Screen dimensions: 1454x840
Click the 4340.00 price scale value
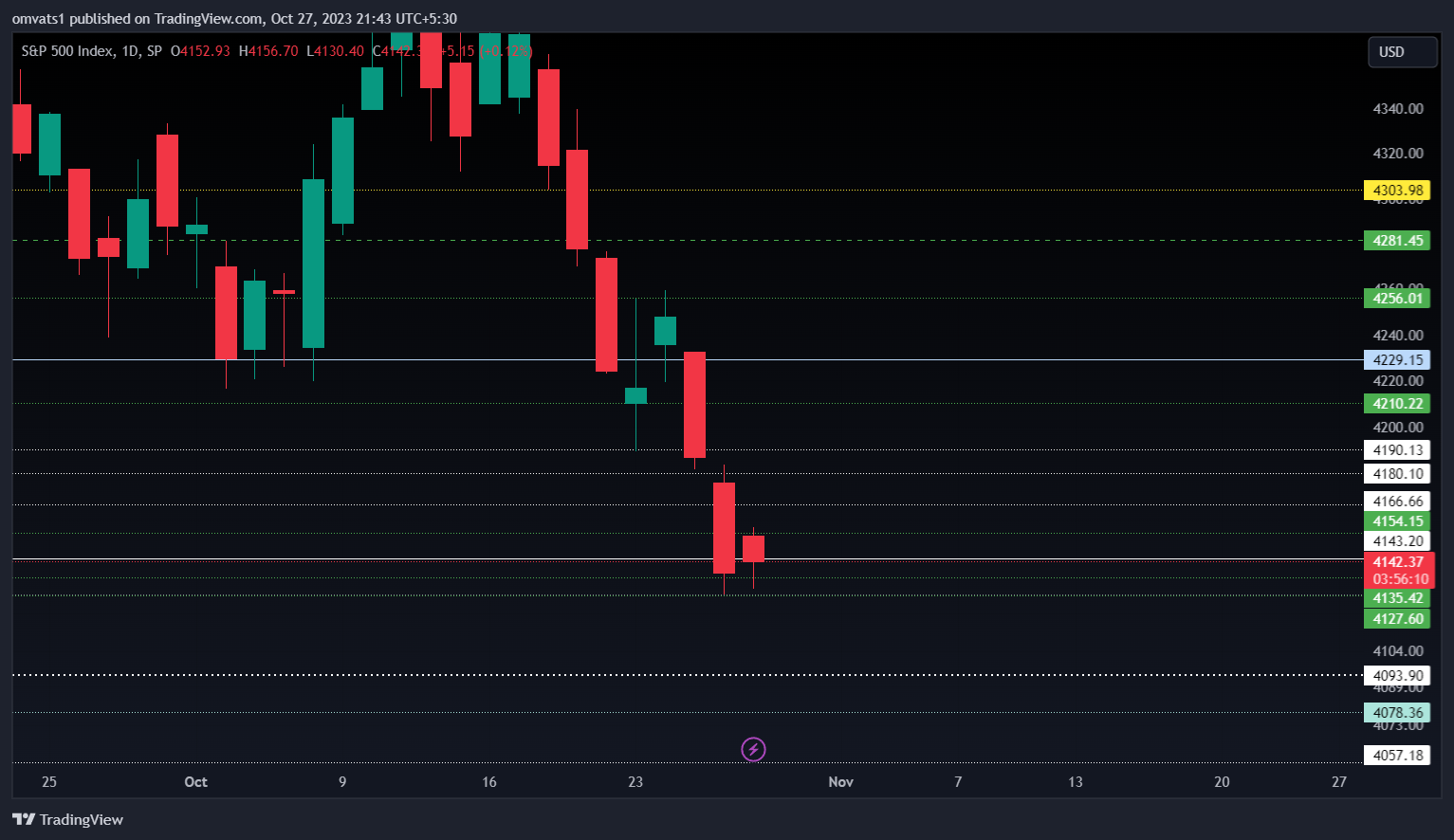click(1397, 109)
